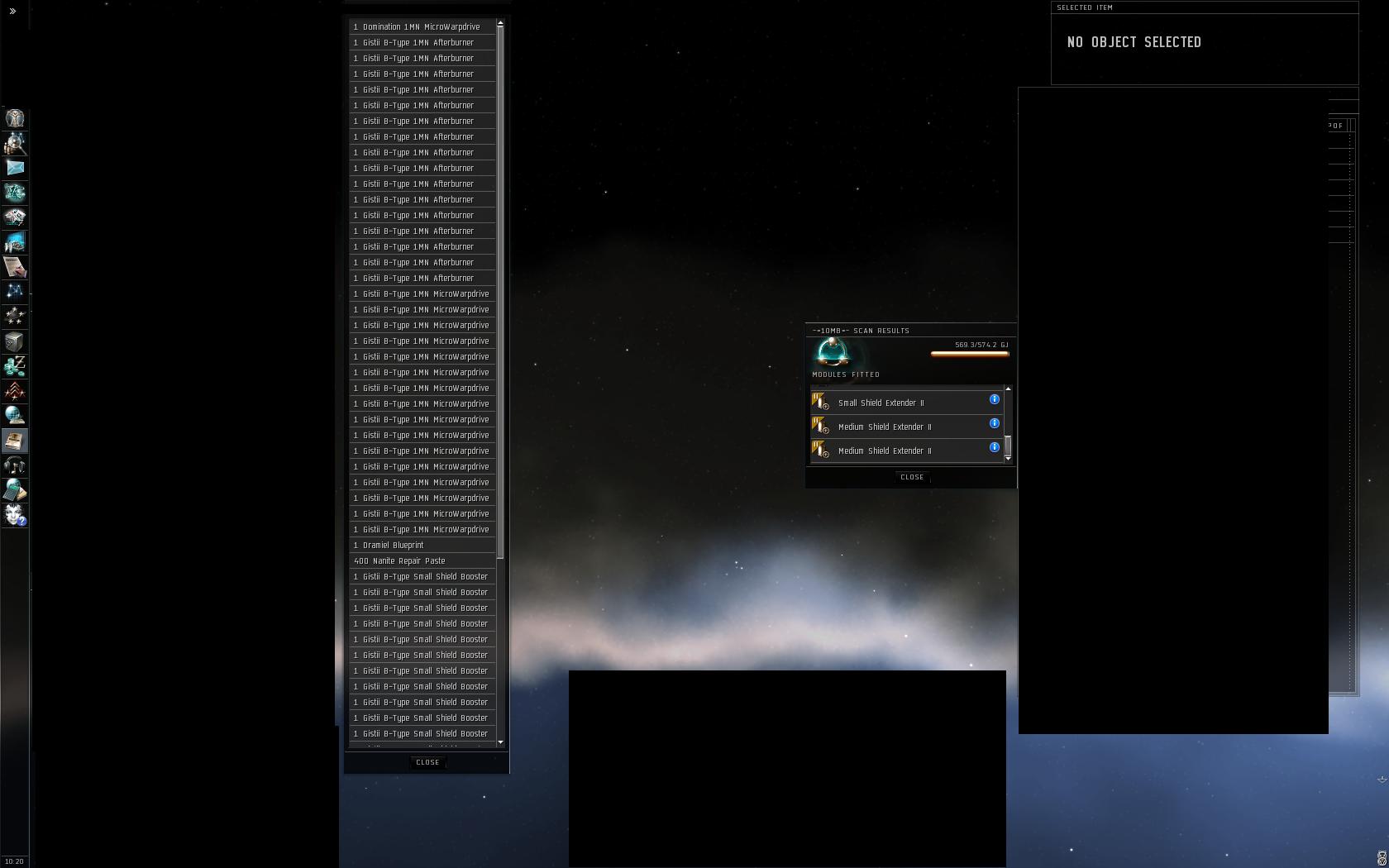Screen dimensions: 1389x868
Task: Open the Character Sheet Vitruvian-man icon
Action: pyautogui.click(x=15, y=118)
